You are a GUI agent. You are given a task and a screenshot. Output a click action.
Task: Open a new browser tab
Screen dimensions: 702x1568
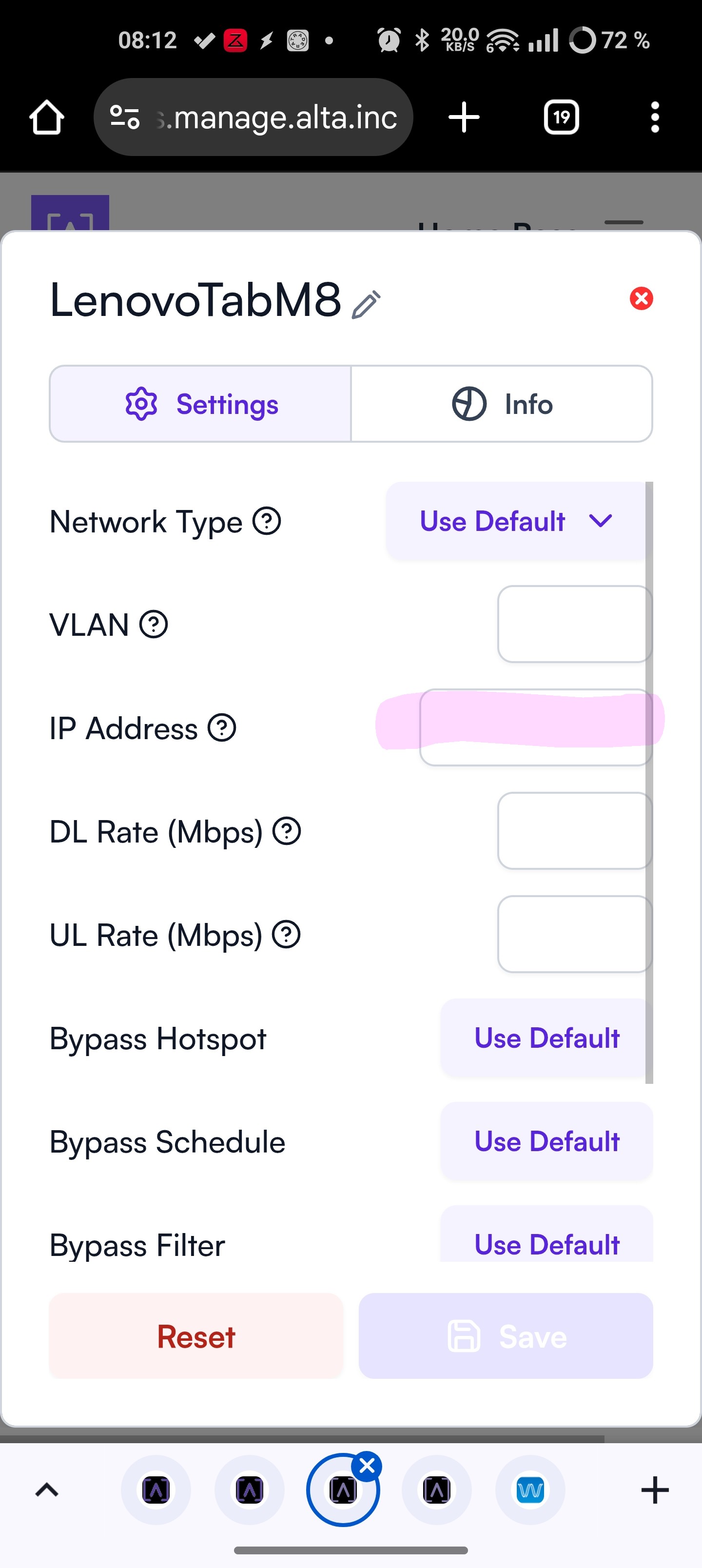pyautogui.click(x=464, y=118)
